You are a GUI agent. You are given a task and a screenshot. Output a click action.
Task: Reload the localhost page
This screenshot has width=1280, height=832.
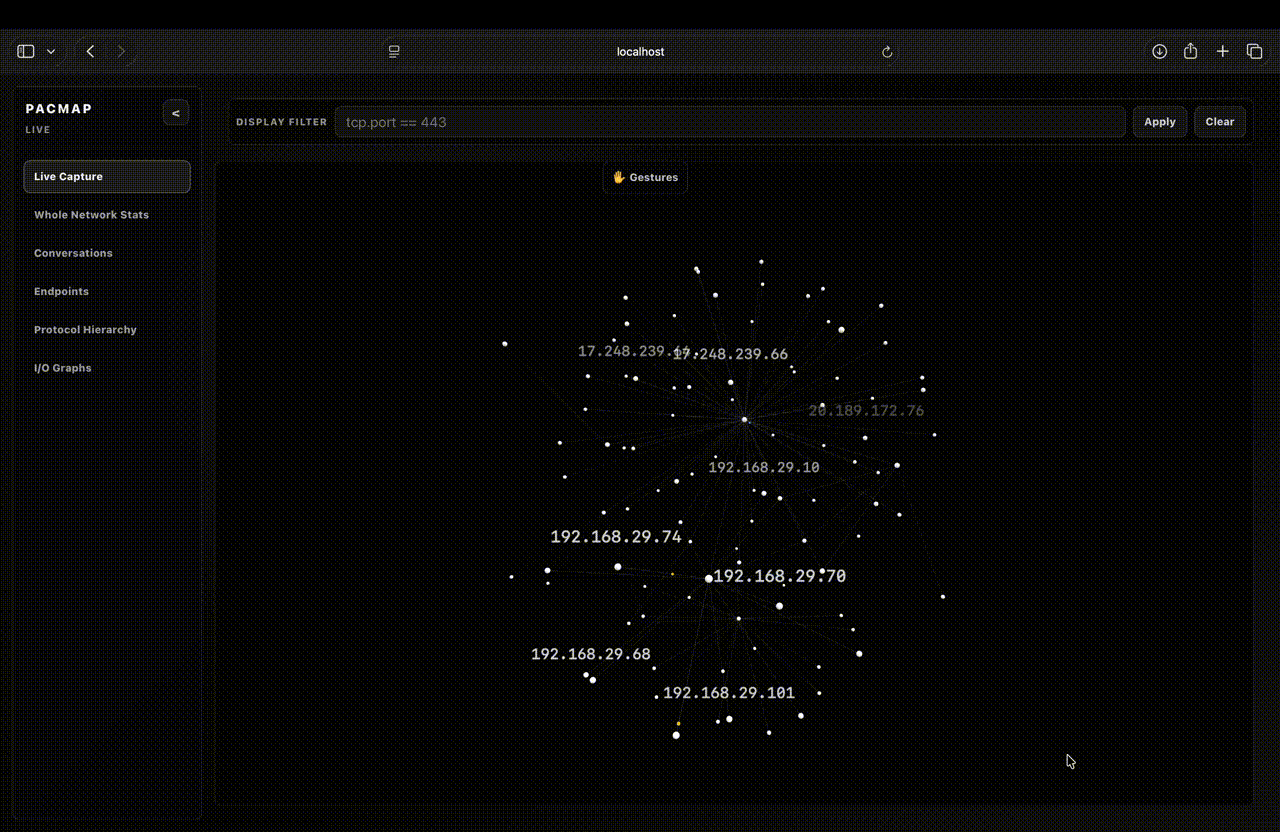[x=887, y=52]
